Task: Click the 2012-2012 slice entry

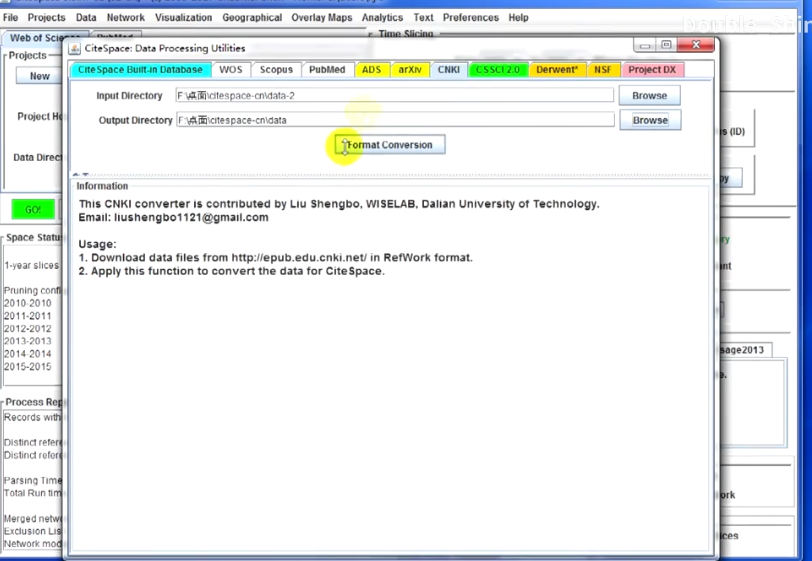Action: coord(28,329)
